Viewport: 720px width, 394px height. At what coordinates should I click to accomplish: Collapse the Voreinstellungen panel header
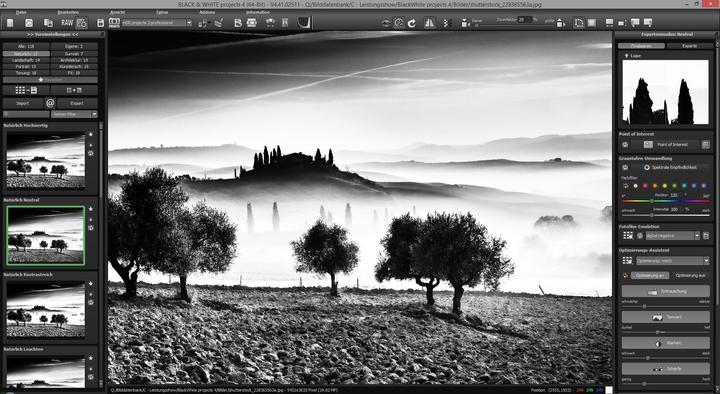[52, 34]
